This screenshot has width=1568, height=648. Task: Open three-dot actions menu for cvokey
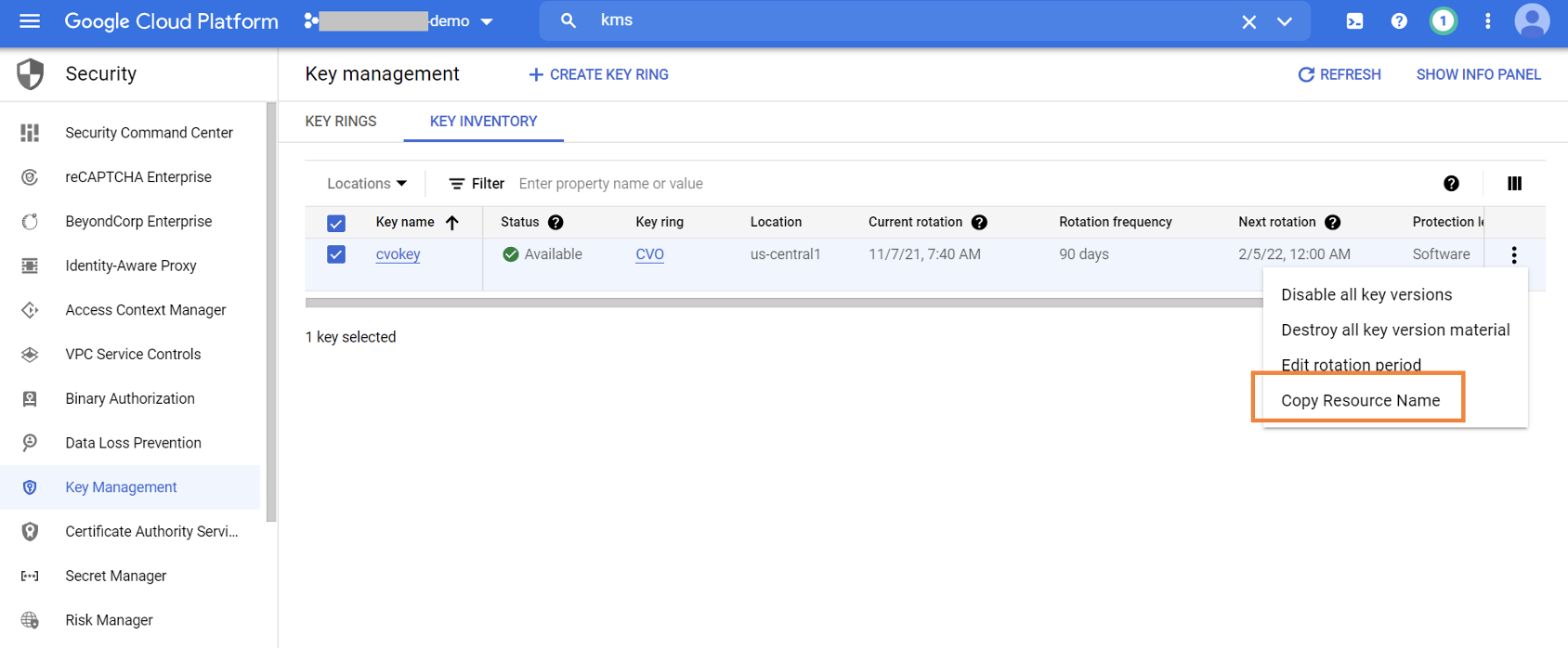pyautogui.click(x=1514, y=254)
